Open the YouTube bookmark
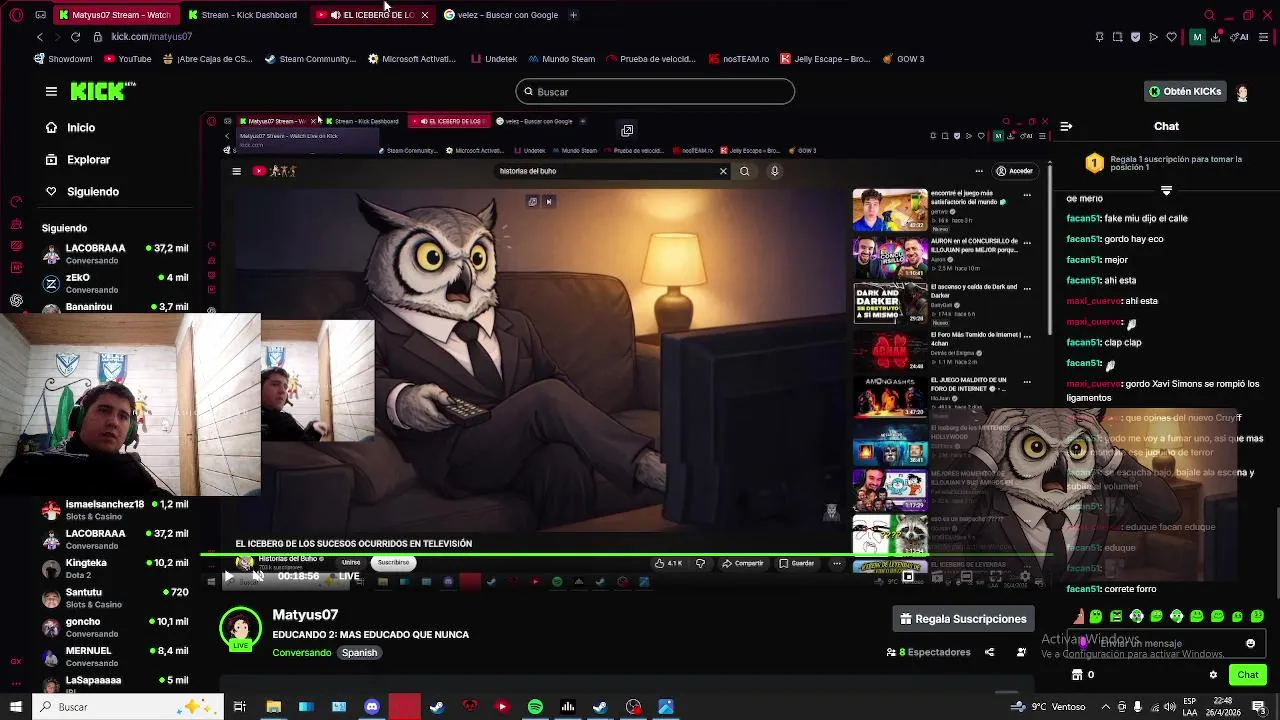The height and width of the screenshot is (720, 1280). (128, 59)
